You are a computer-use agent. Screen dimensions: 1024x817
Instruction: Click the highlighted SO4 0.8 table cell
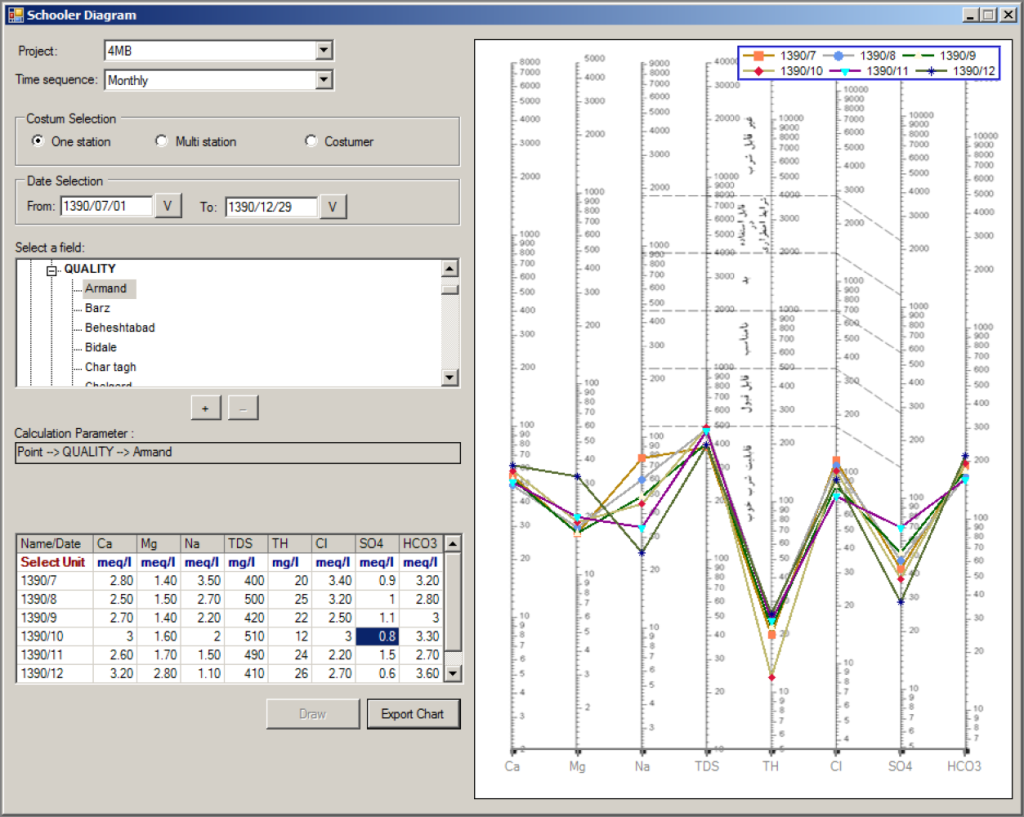point(377,634)
